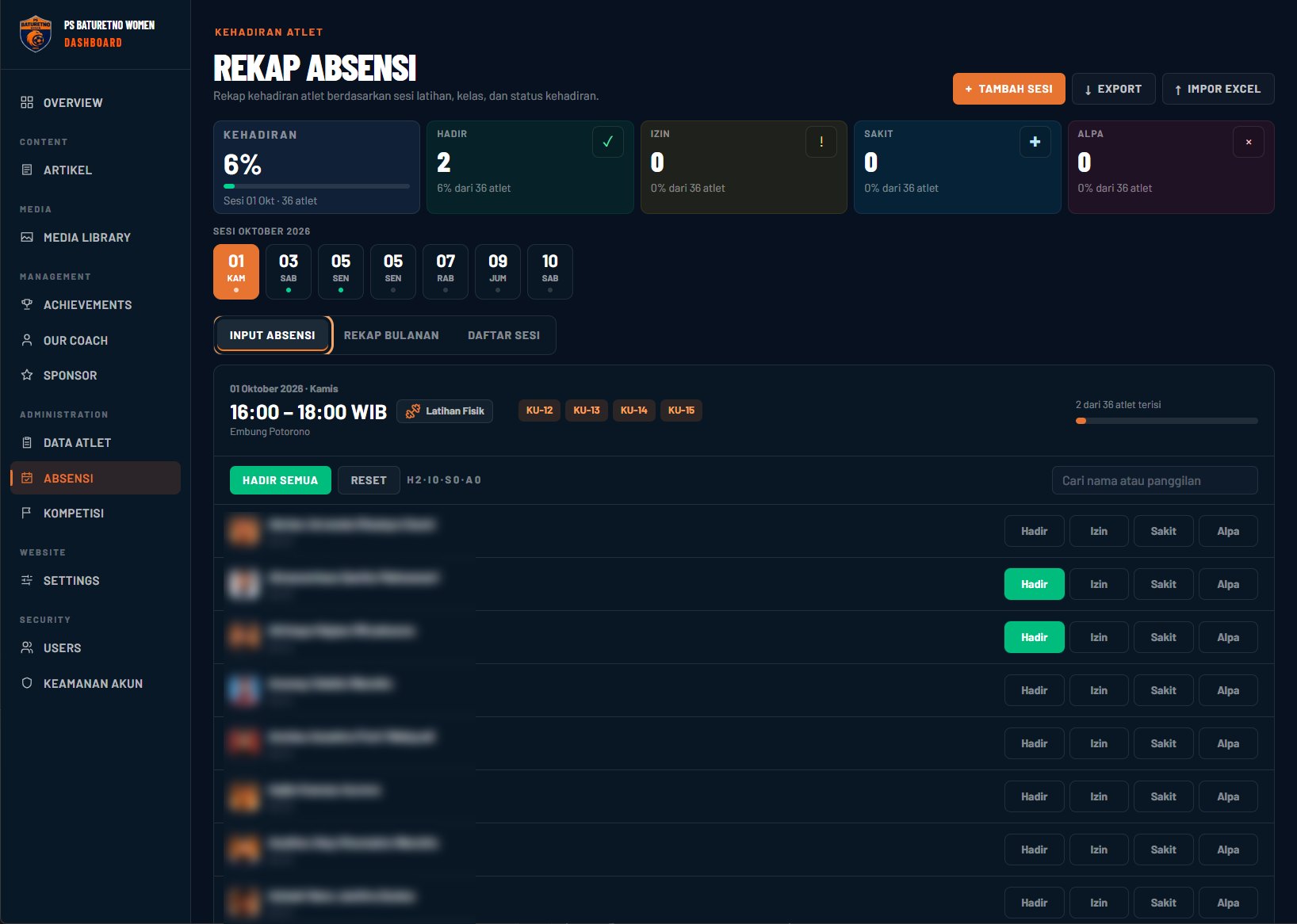Click the Data Atlet clipboard icon
Viewport: 1297px width, 924px height.
(27, 442)
